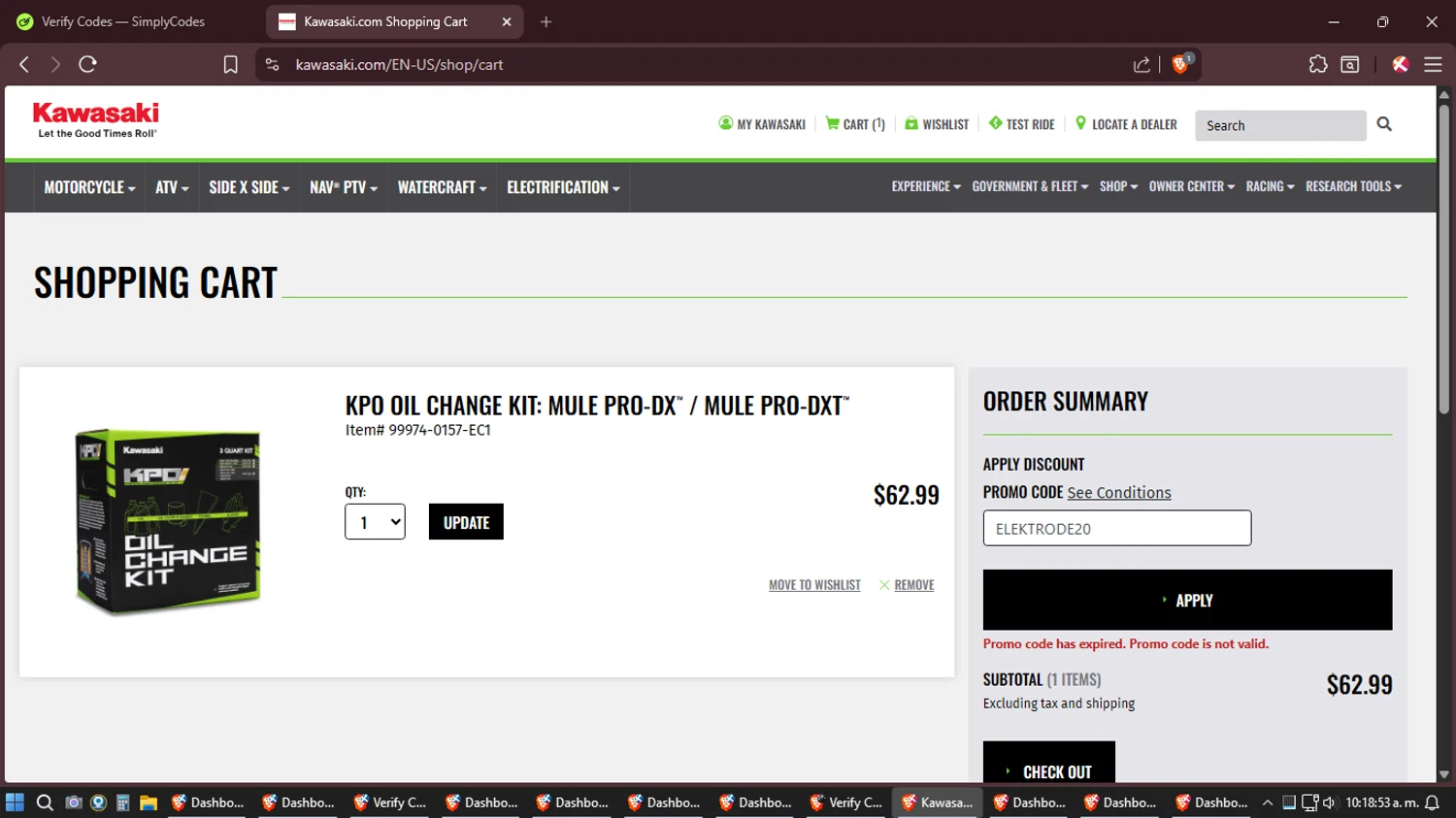The height and width of the screenshot is (818, 1456).
Task: Click Move to Wishlist link
Action: (814, 585)
